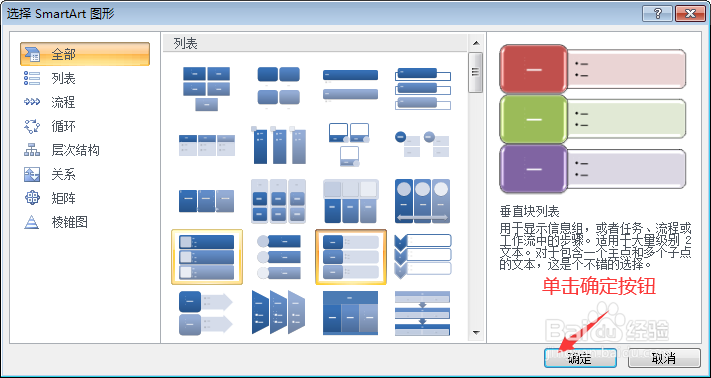The width and height of the screenshot is (711, 378).
Task: Pick the trapezoid list layout
Action: pos(278,313)
